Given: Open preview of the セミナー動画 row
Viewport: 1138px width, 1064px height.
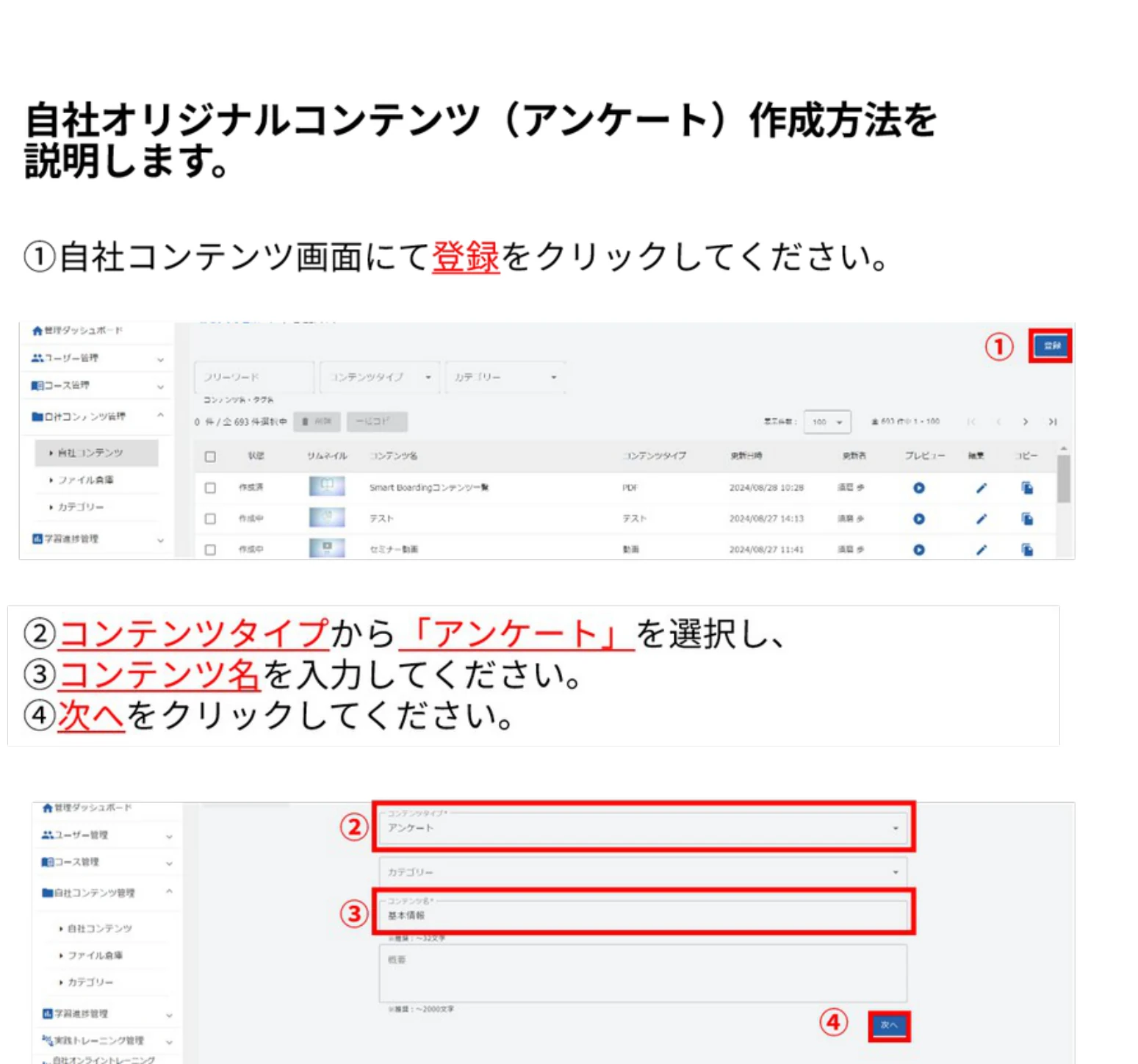Looking at the screenshot, I should (x=918, y=550).
